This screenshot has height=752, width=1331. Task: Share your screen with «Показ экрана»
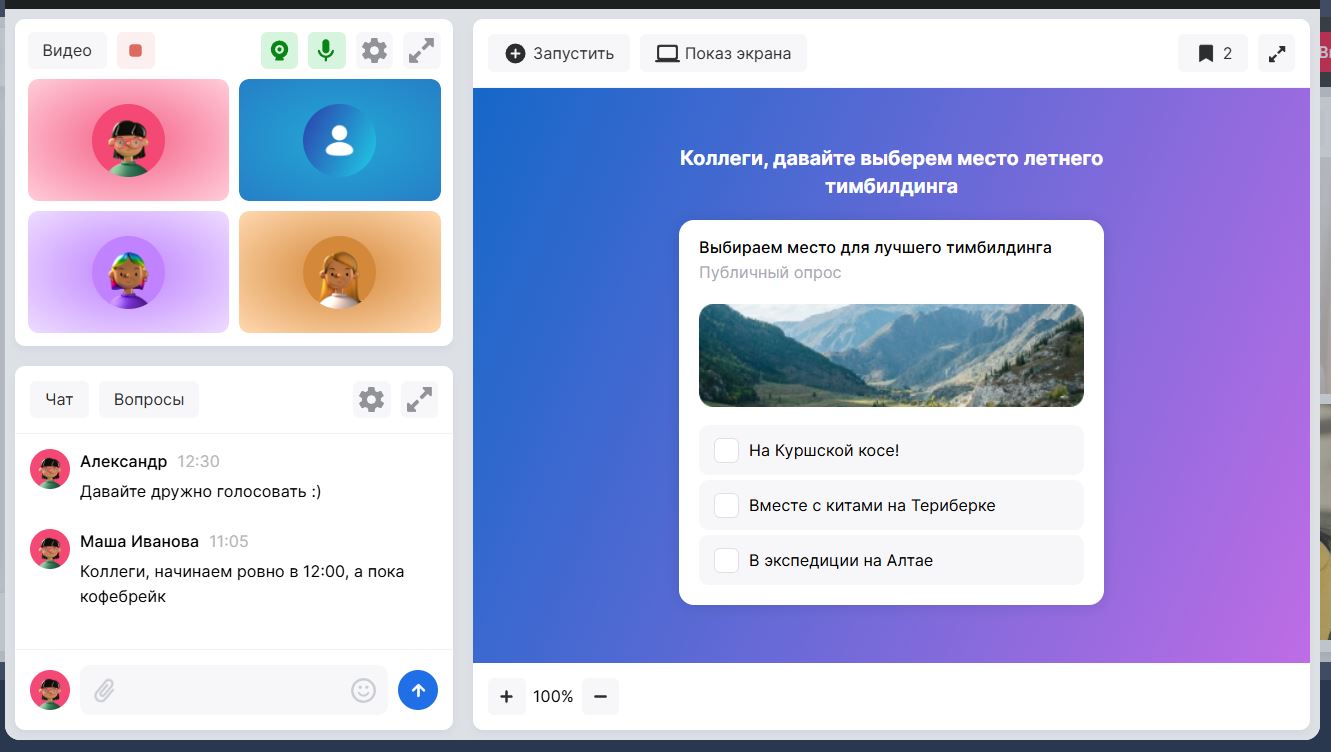coord(722,53)
